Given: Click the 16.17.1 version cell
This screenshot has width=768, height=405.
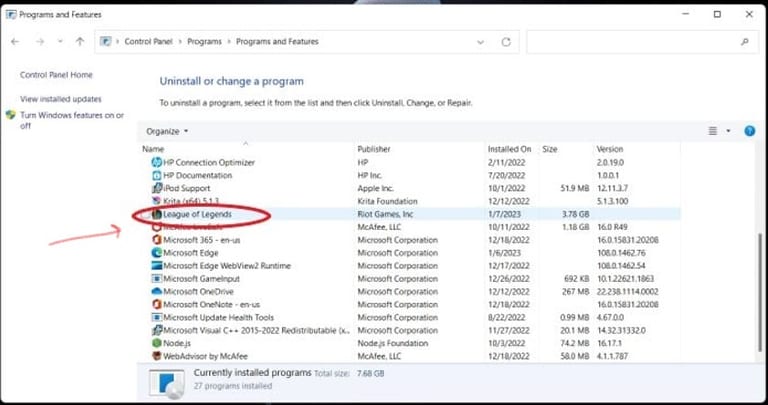Looking at the screenshot, I should [x=609, y=343].
